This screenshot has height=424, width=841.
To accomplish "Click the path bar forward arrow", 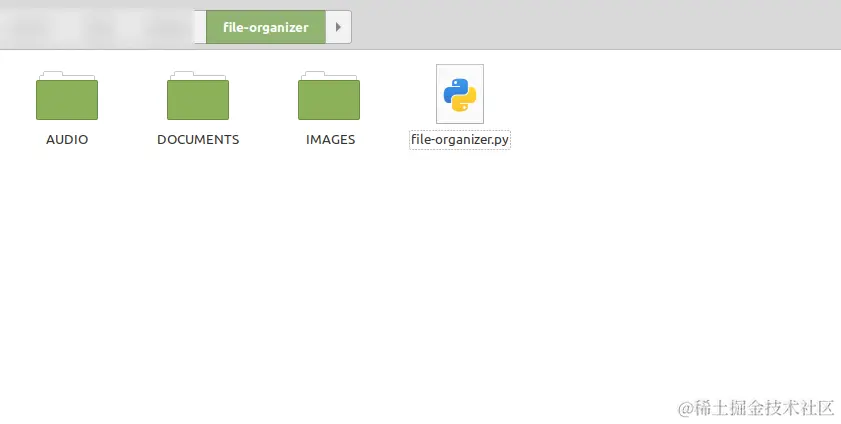I will click(x=338, y=27).
